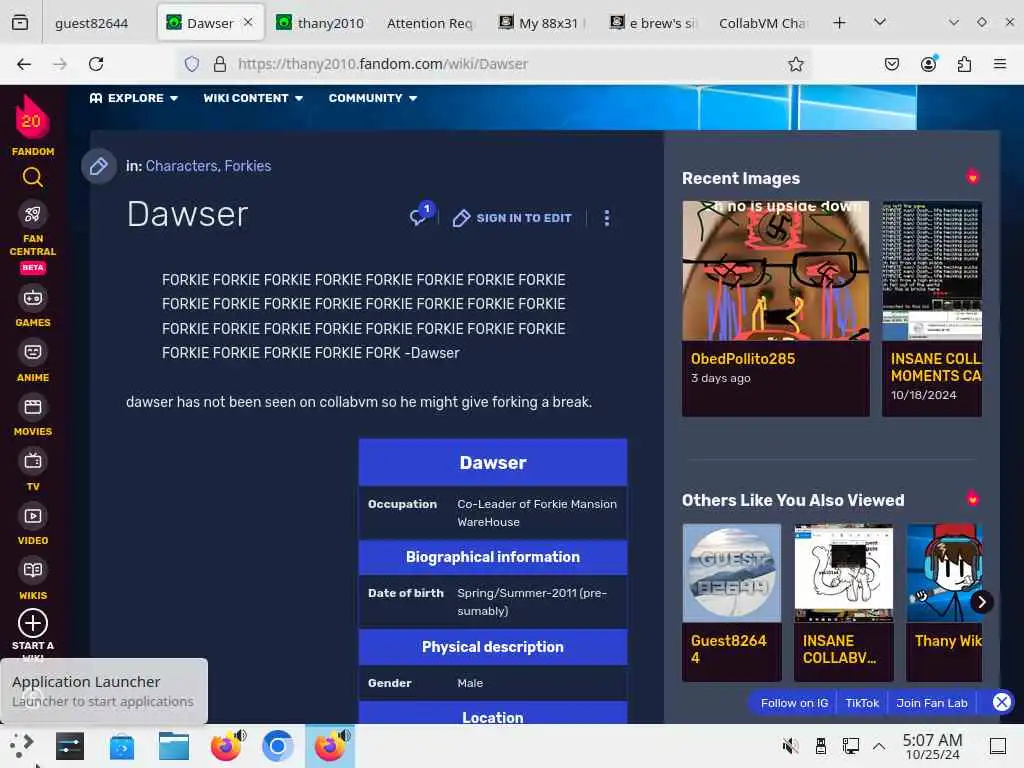Switch to the guest82644 tab
This screenshot has width=1024, height=768.
91,24
